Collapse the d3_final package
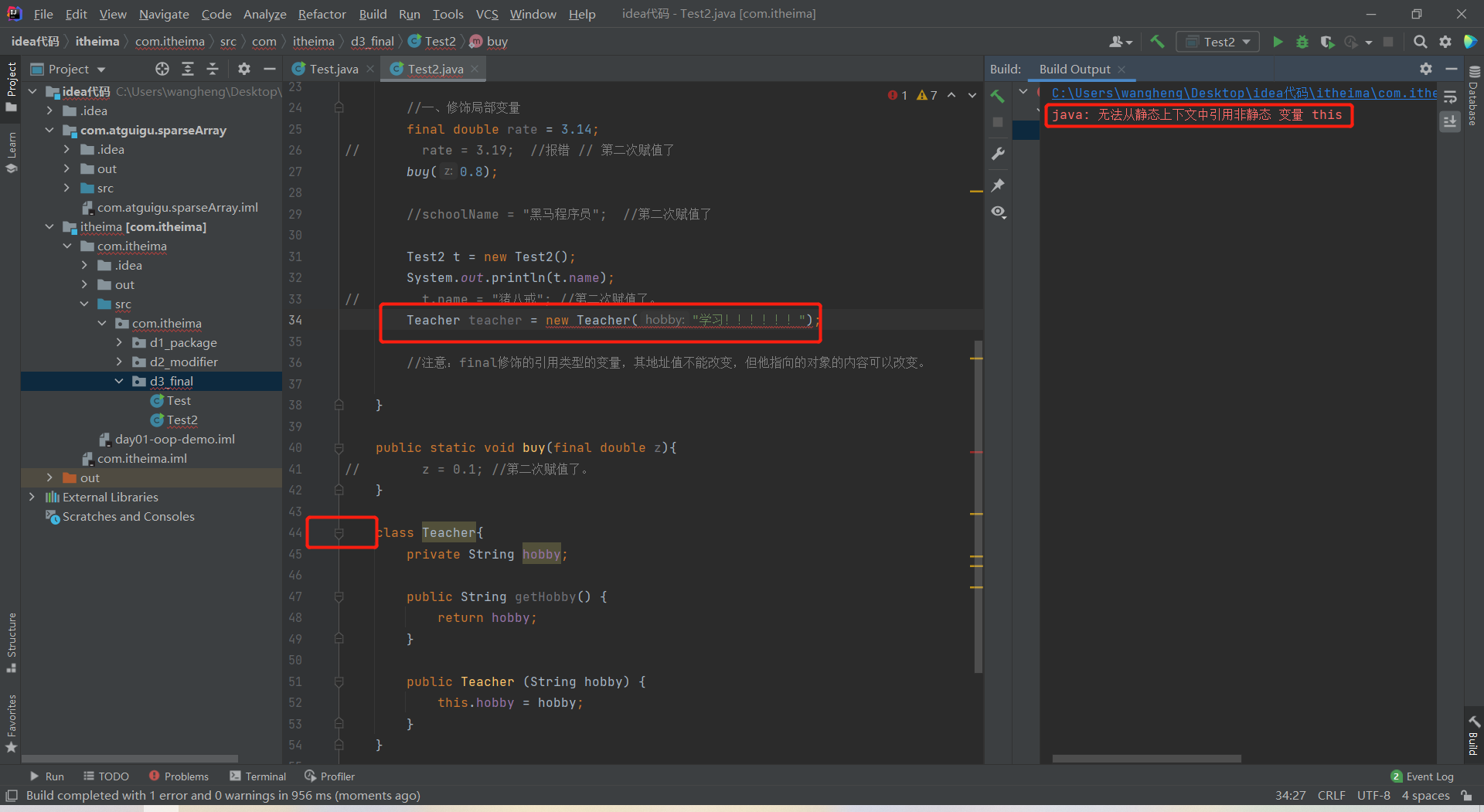Image resolution: width=1484 pixels, height=812 pixels. 119,381
